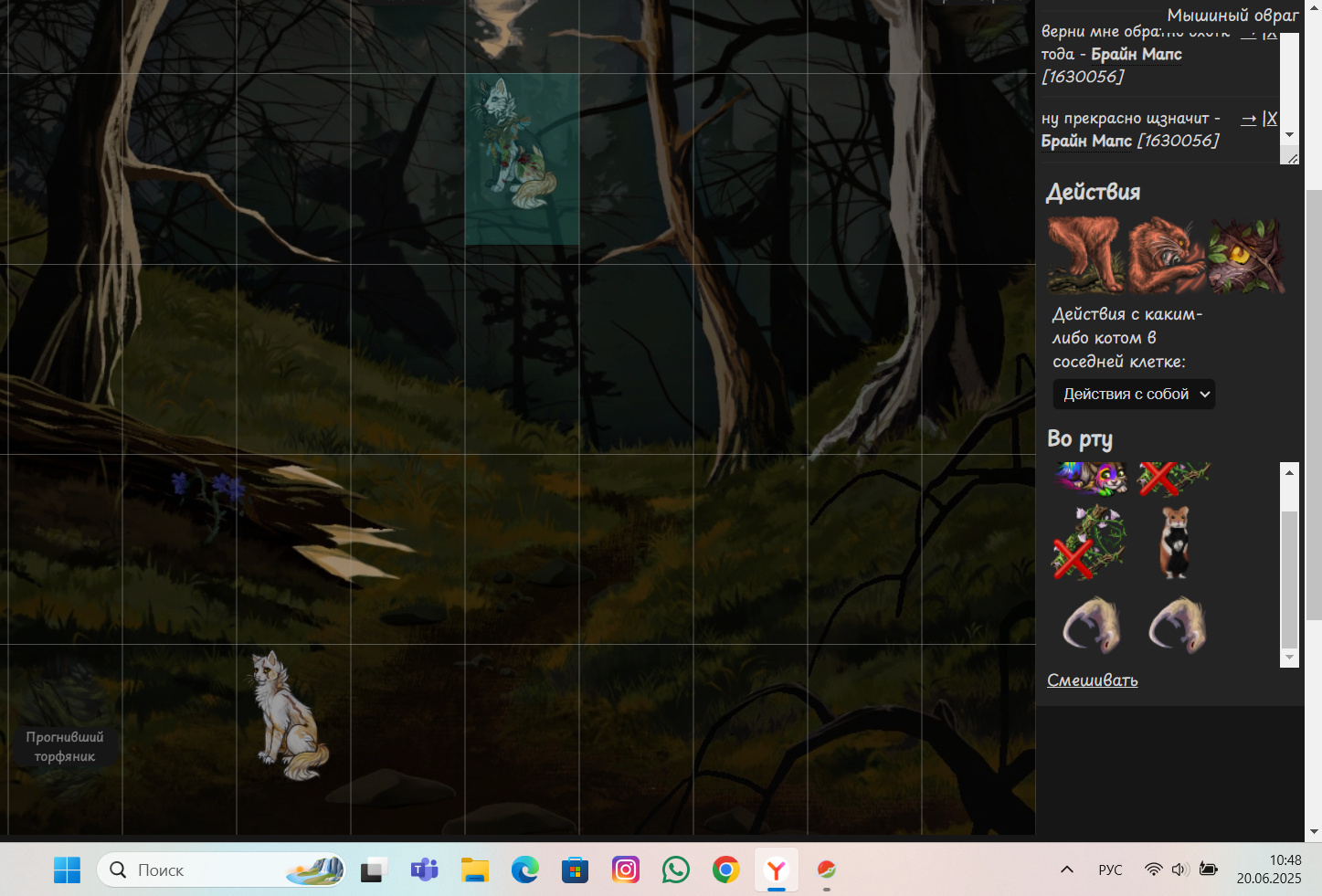Open volume control in tray

click(x=1180, y=870)
